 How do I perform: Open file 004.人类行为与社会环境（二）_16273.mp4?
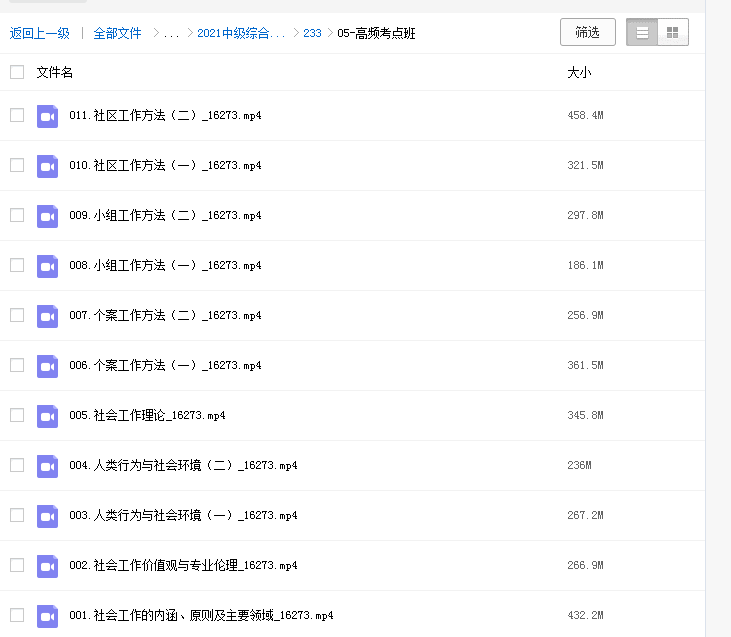pos(183,465)
